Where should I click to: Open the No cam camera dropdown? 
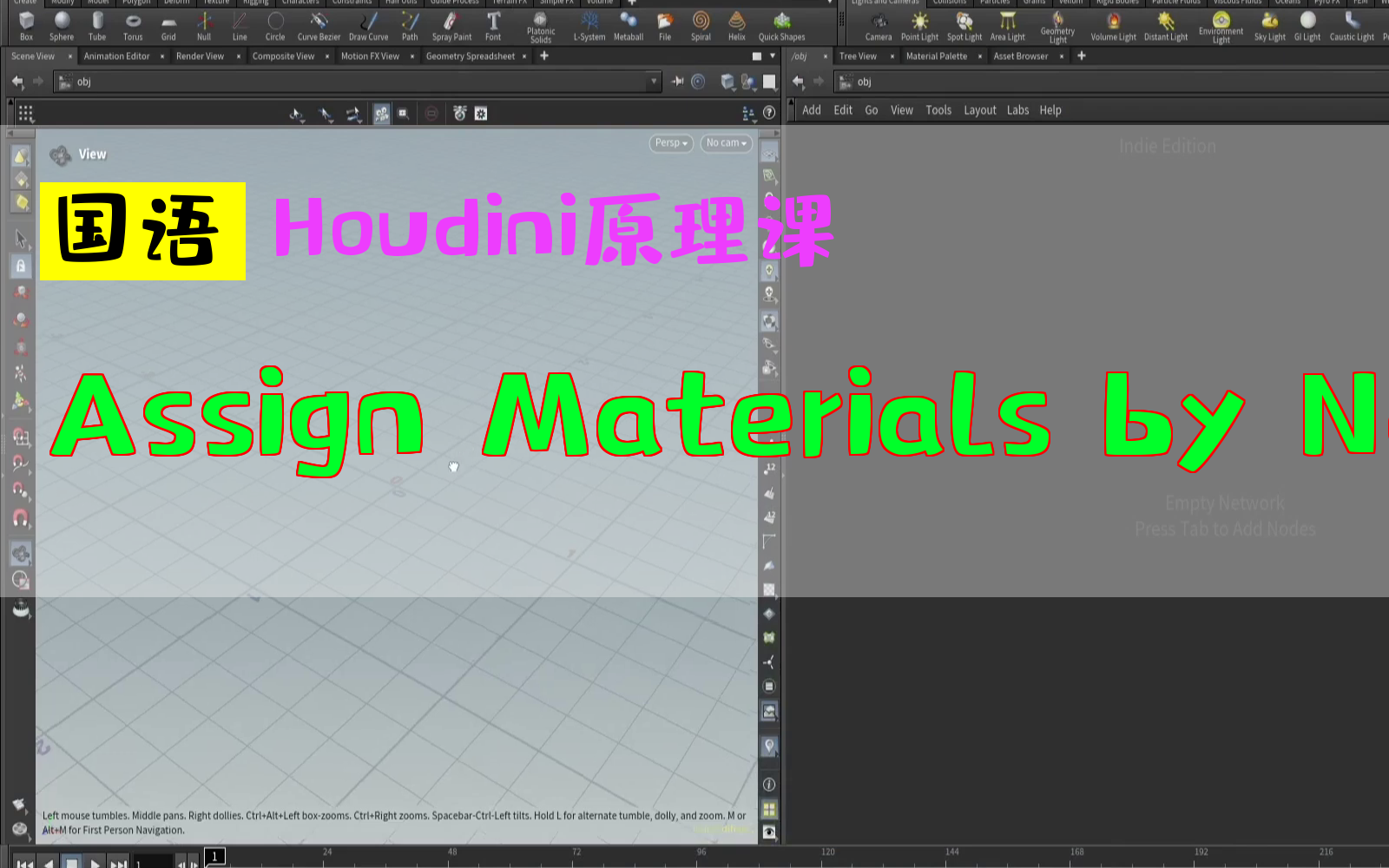tap(727, 143)
